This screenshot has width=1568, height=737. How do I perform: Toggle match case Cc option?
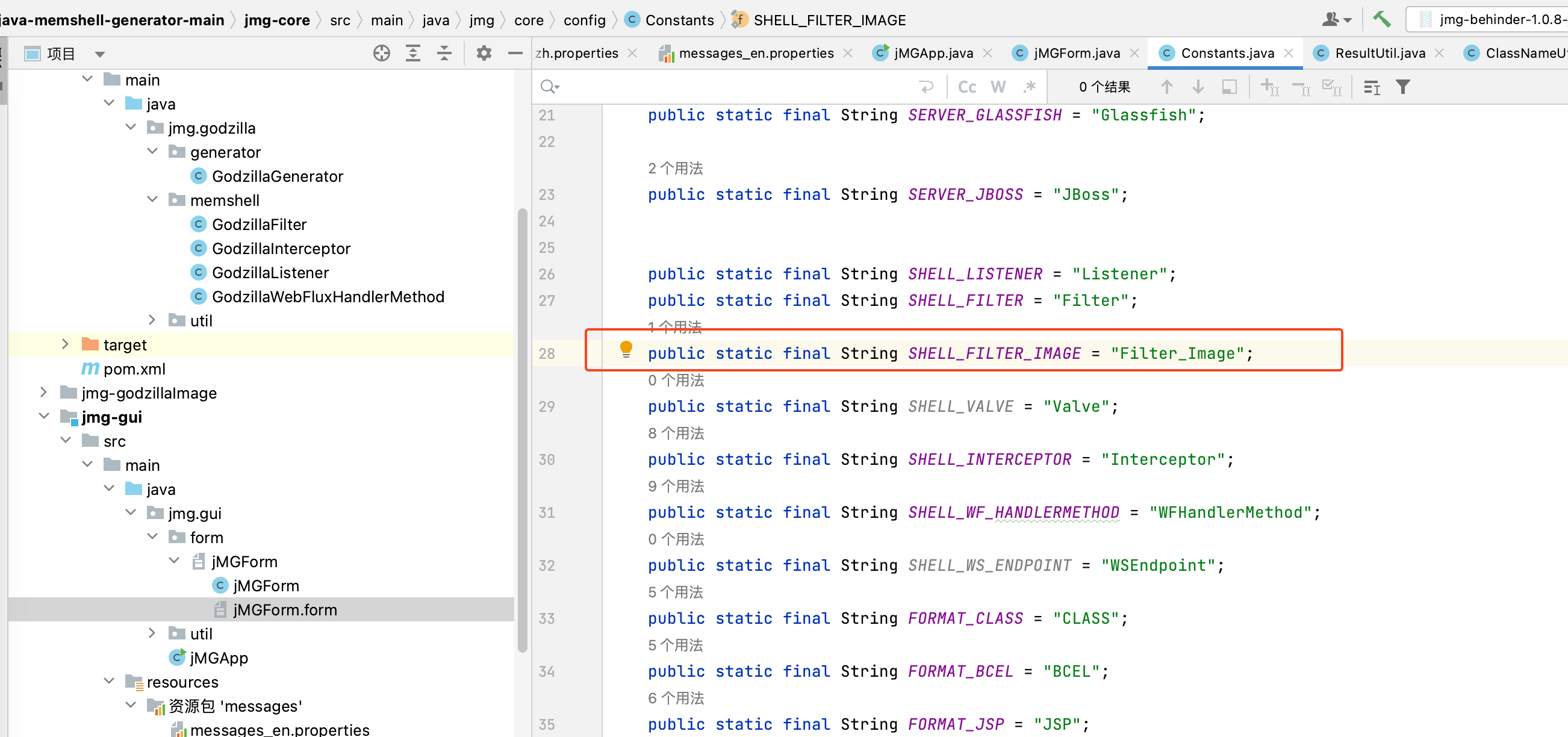[x=966, y=87]
